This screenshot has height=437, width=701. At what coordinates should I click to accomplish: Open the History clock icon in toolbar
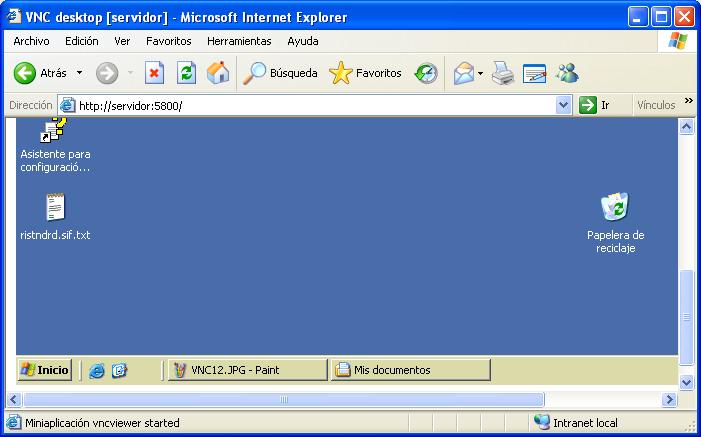(427, 73)
